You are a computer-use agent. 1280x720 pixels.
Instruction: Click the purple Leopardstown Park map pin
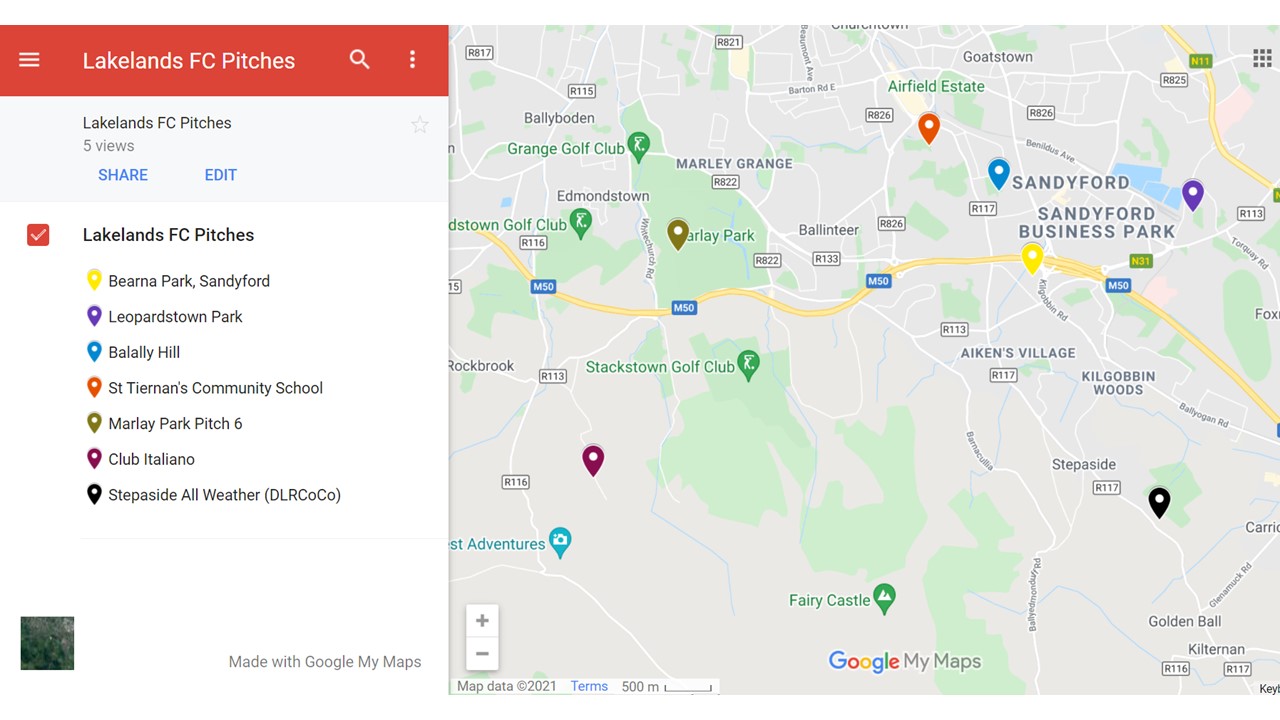click(1192, 194)
